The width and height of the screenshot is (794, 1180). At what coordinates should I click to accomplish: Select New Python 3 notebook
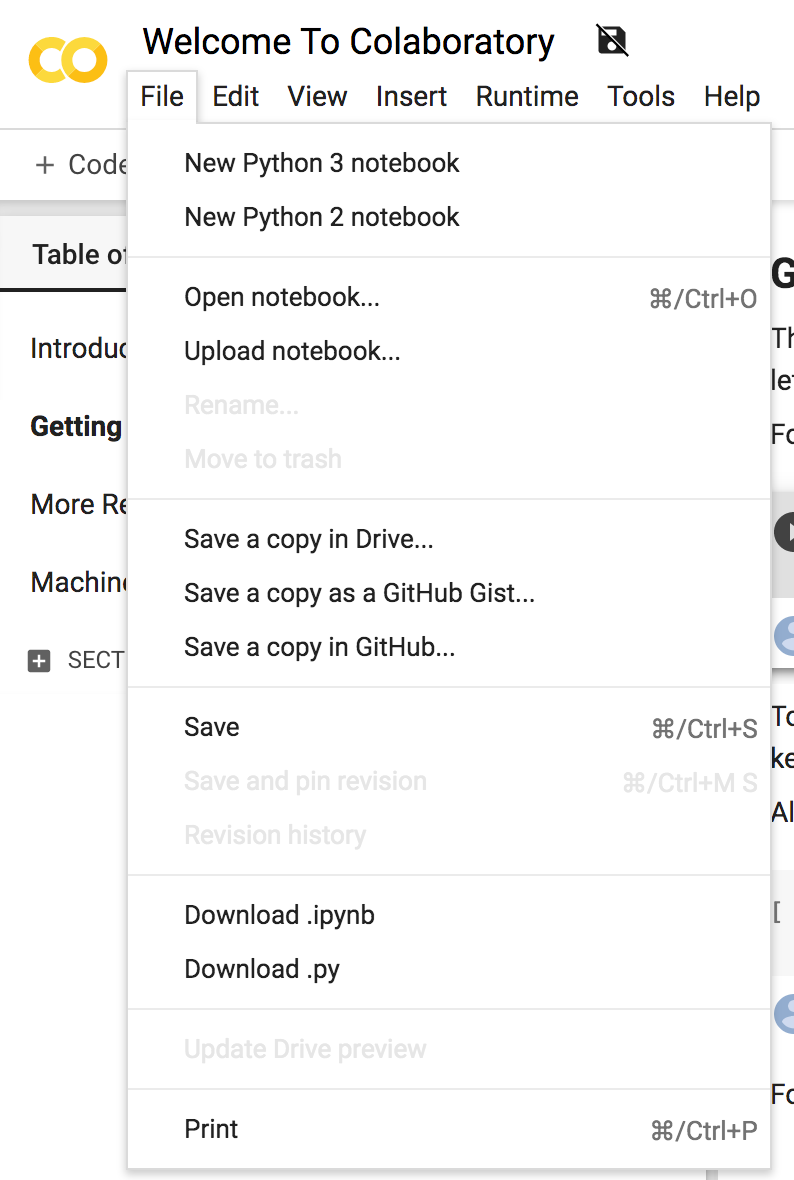click(x=321, y=163)
